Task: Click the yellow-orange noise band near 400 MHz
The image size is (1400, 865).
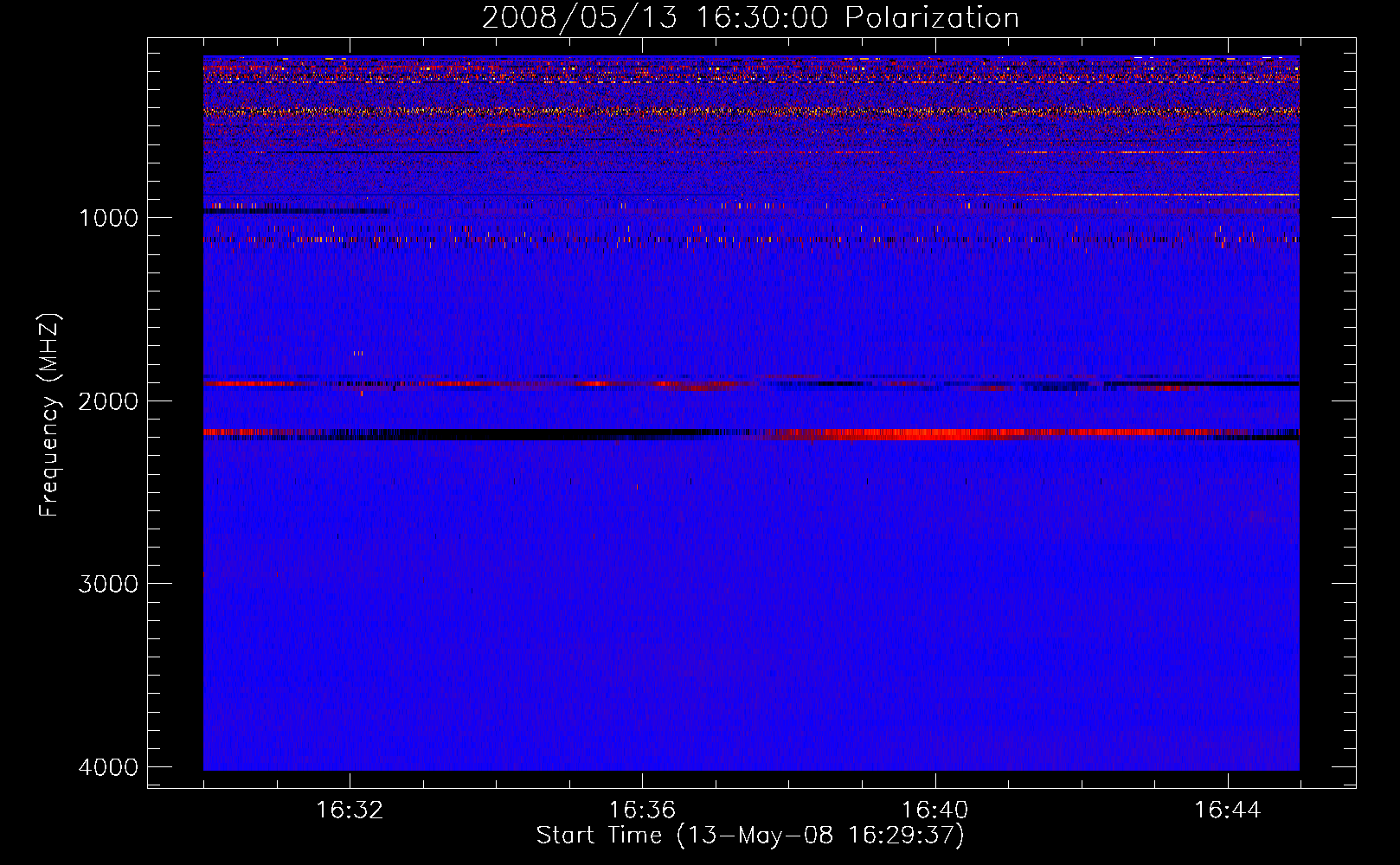Action: click(751, 111)
